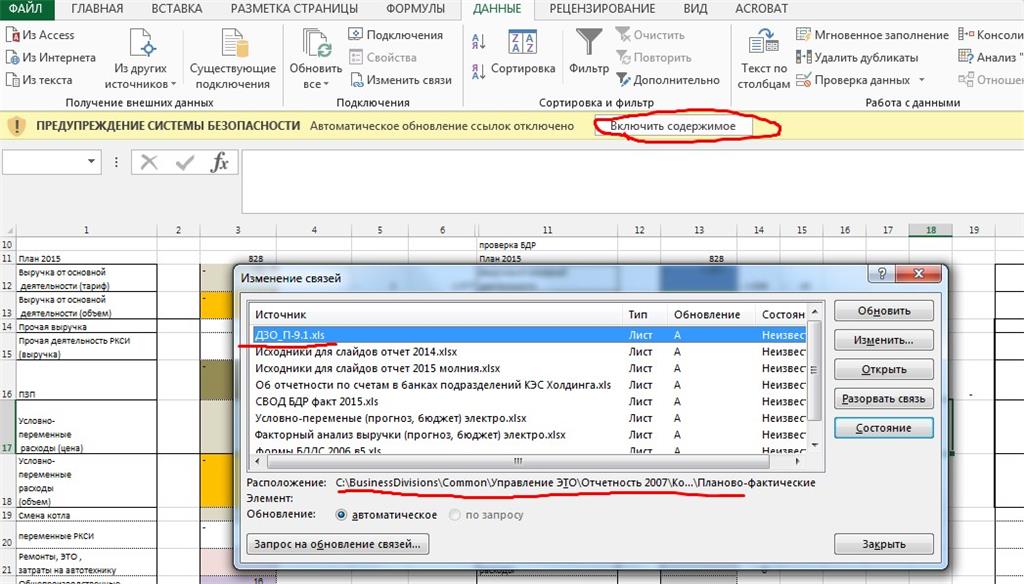Switch to ГЛАВНАЯ tab
The width and height of the screenshot is (1024, 584).
point(97,8)
